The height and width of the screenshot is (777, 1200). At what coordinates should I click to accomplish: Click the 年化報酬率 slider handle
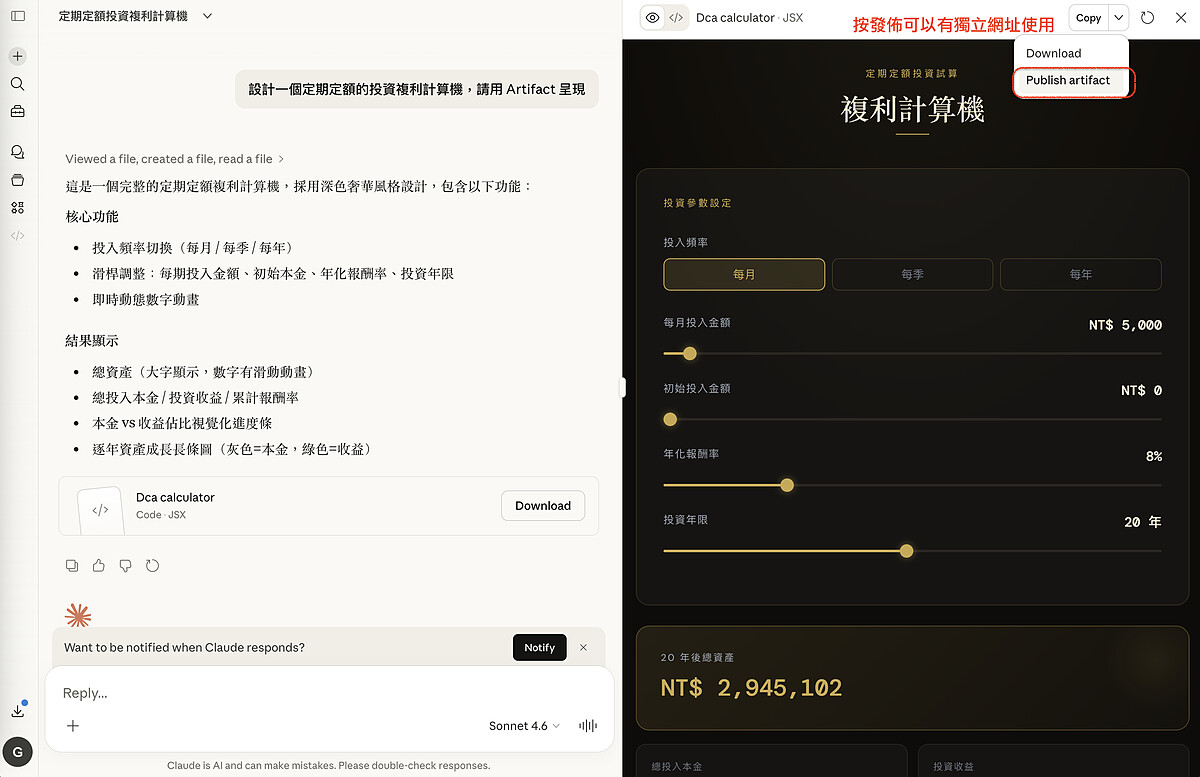[x=787, y=485]
